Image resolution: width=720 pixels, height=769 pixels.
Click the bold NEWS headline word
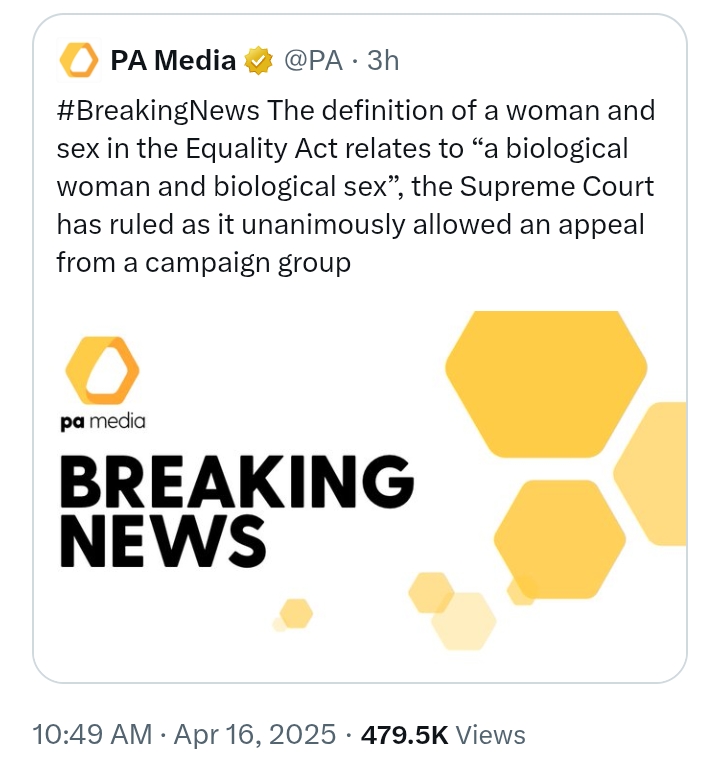point(163,541)
